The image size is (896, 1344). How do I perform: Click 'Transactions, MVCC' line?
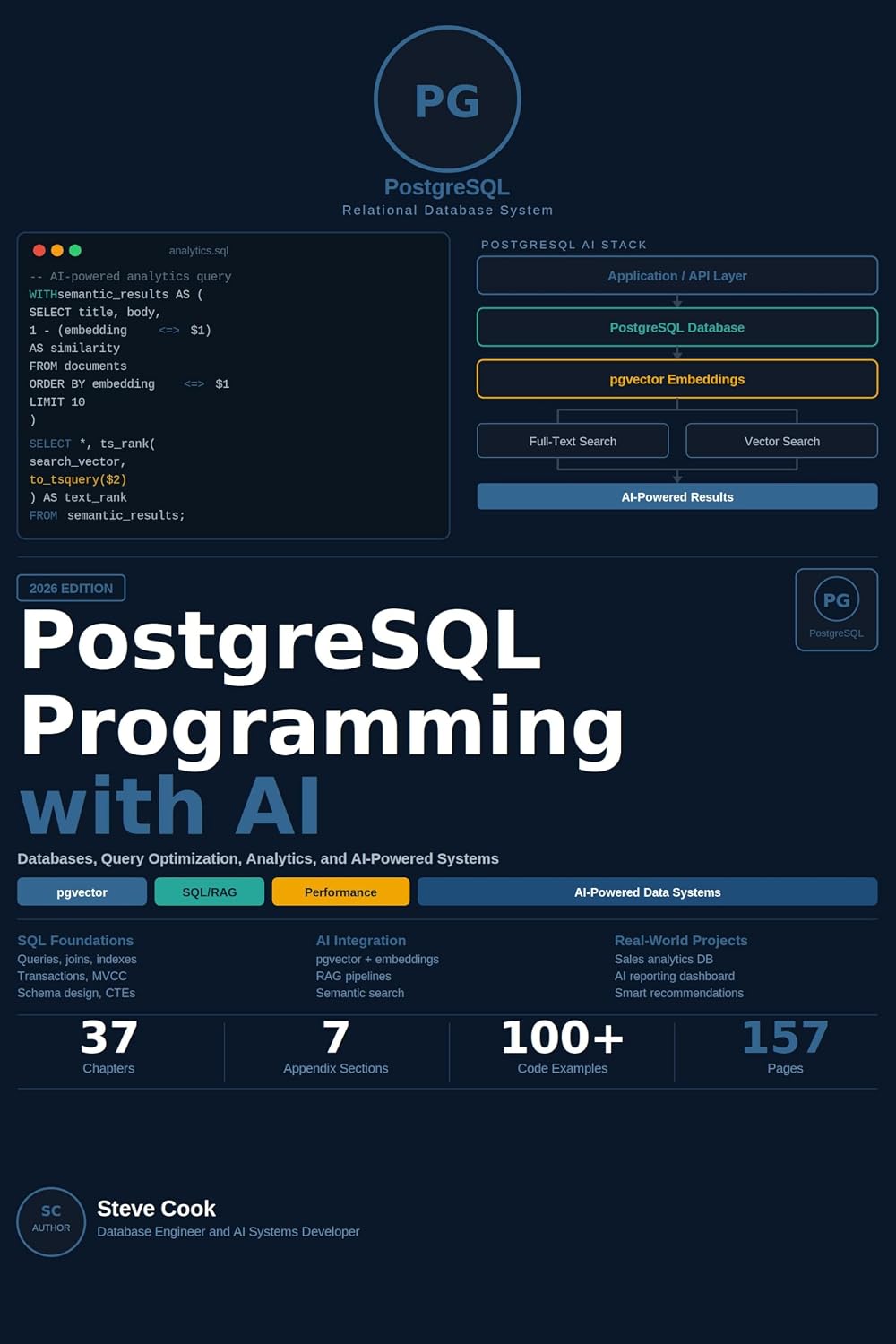click(x=73, y=977)
